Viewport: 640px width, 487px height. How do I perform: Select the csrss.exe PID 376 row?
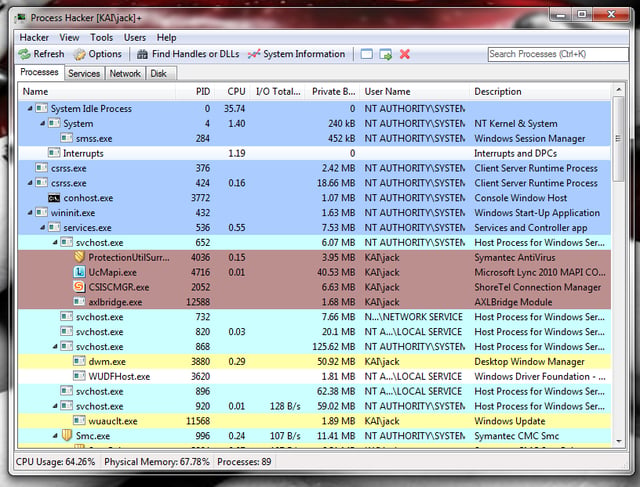point(314,168)
